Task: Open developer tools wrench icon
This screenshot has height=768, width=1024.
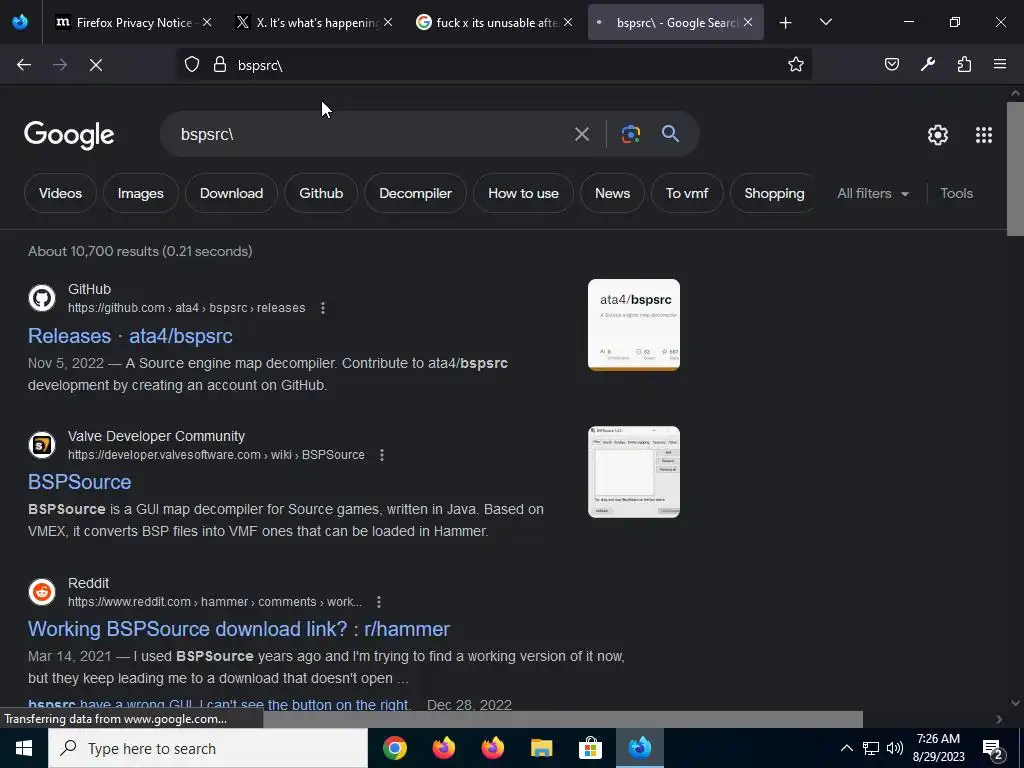Action: coord(928,65)
